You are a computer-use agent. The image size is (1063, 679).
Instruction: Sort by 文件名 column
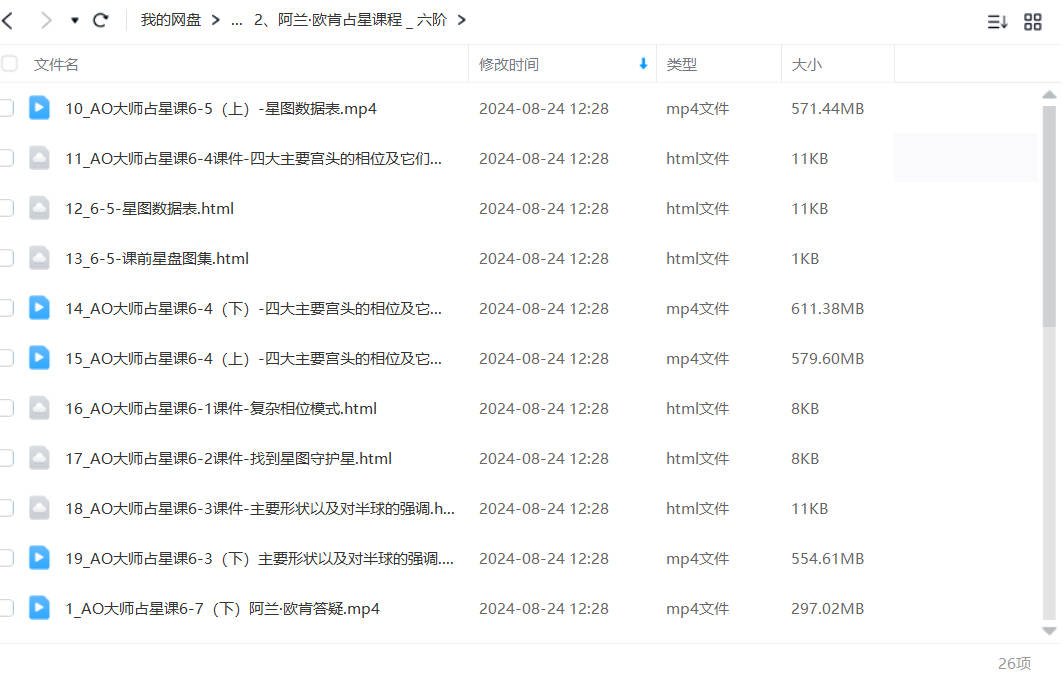coord(56,64)
